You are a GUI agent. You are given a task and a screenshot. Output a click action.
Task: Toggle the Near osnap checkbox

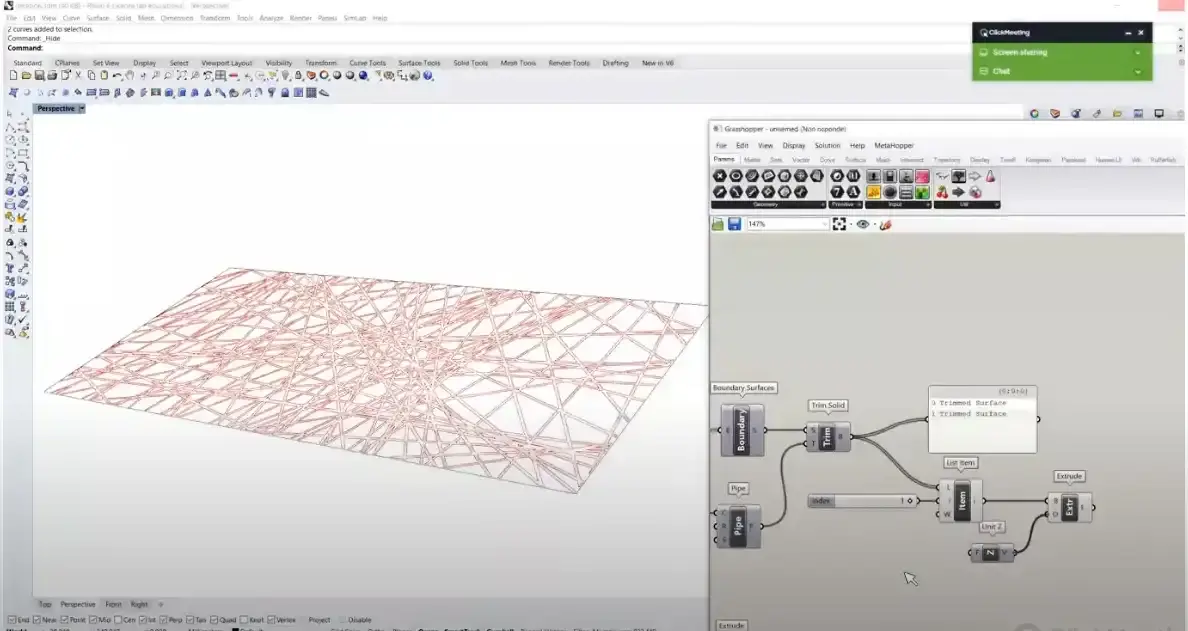click(37, 620)
